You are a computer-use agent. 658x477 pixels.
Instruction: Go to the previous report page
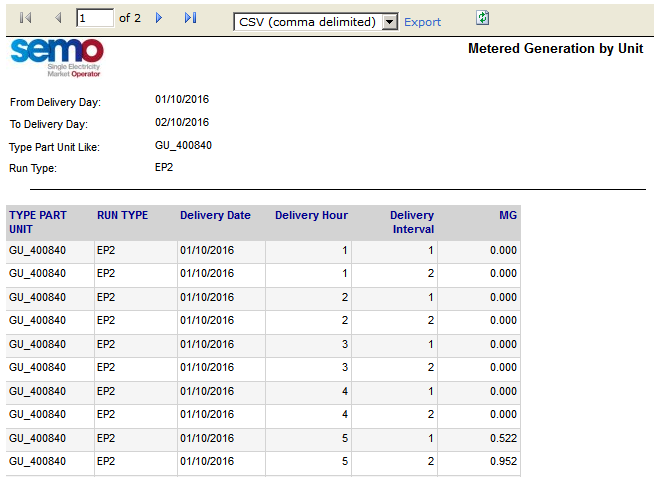[57, 19]
